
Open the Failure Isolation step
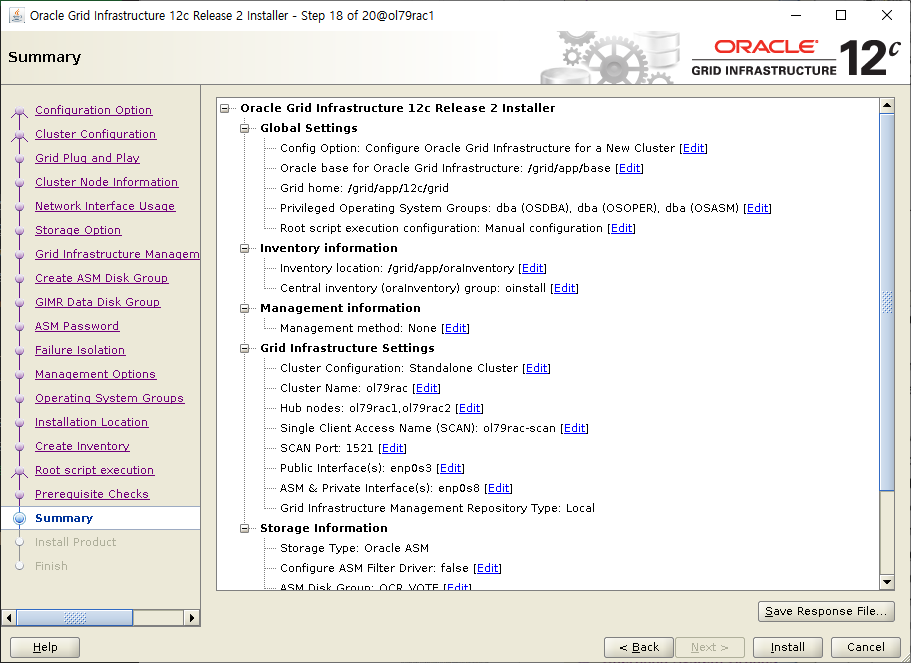tap(80, 350)
